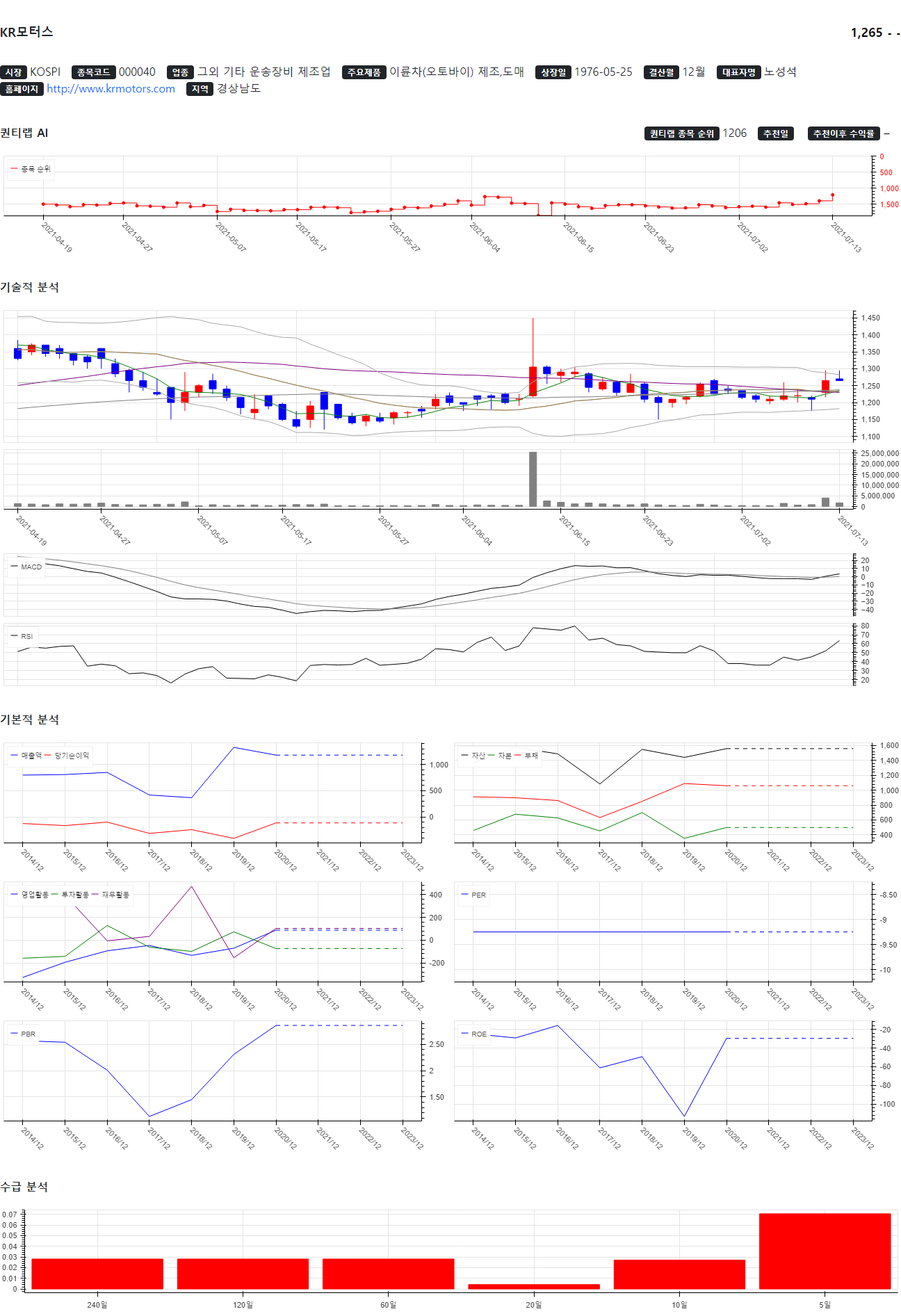Click the RSI legend entry
This screenshot has height=1316, width=901.
point(22,636)
